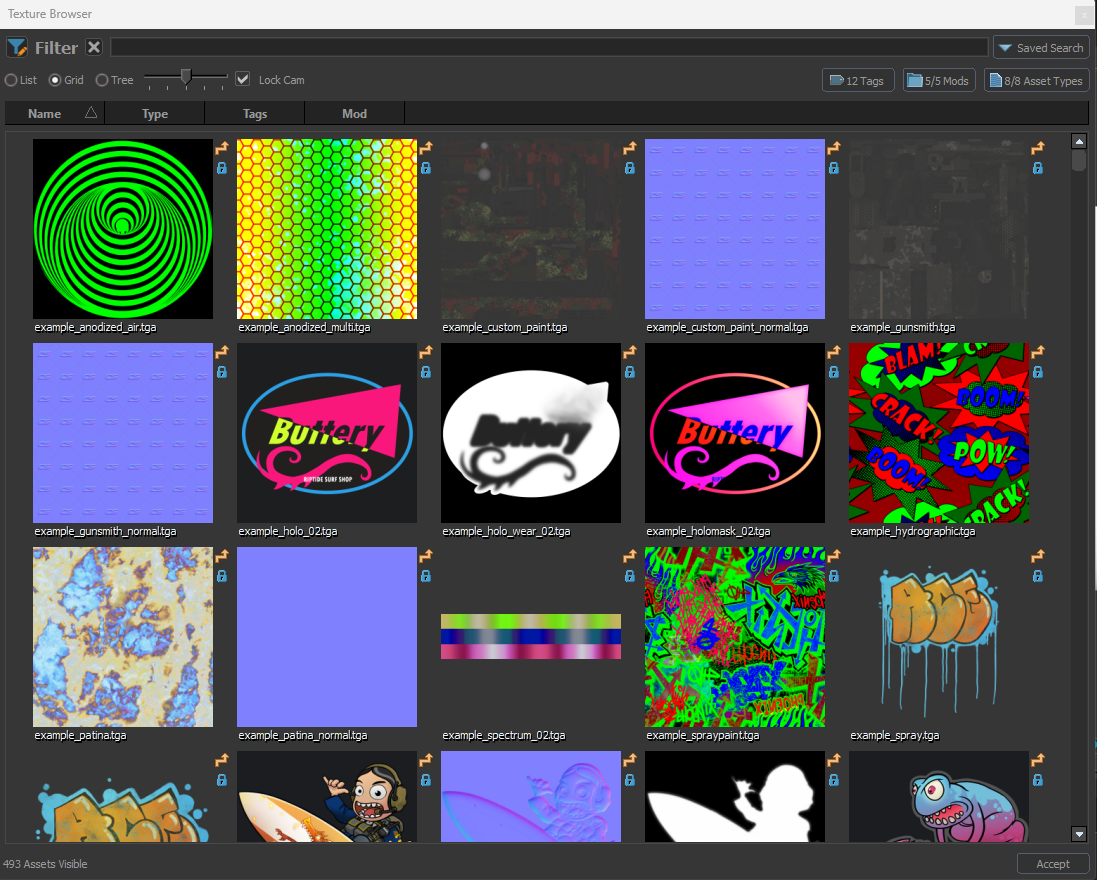Sort by the Tags column header
1097x880 pixels.
tap(255, 113)
